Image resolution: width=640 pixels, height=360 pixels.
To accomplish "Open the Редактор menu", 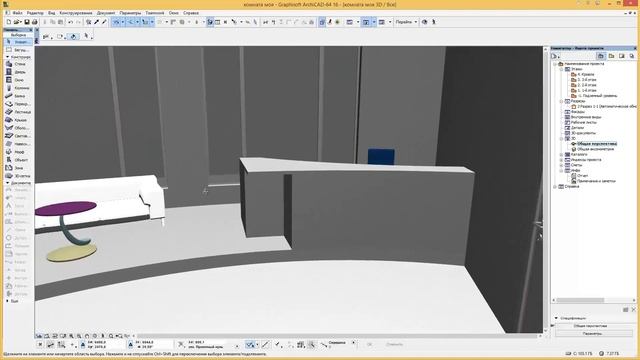I will 35,13.
